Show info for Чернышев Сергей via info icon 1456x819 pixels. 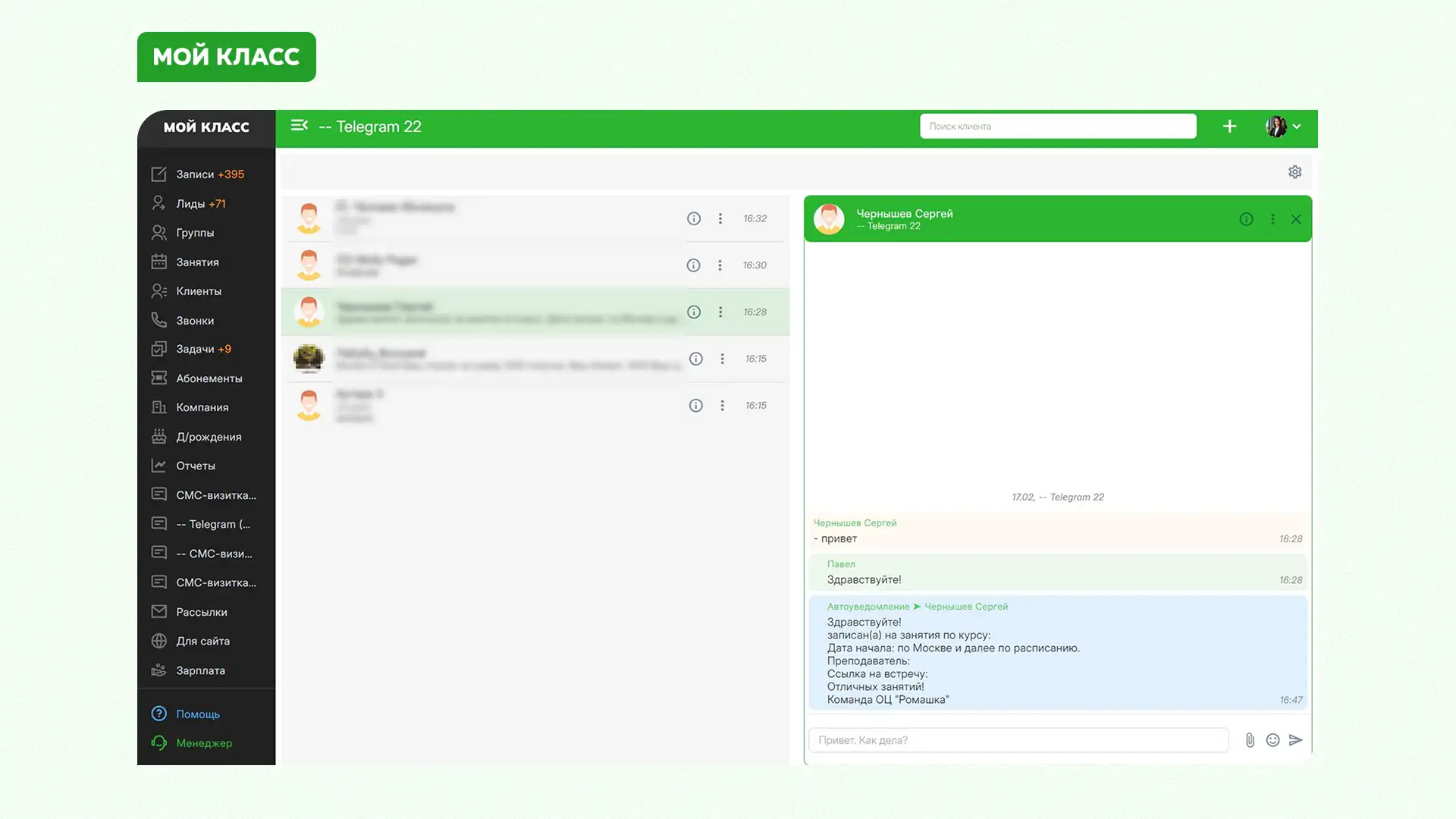[1246, 219]
